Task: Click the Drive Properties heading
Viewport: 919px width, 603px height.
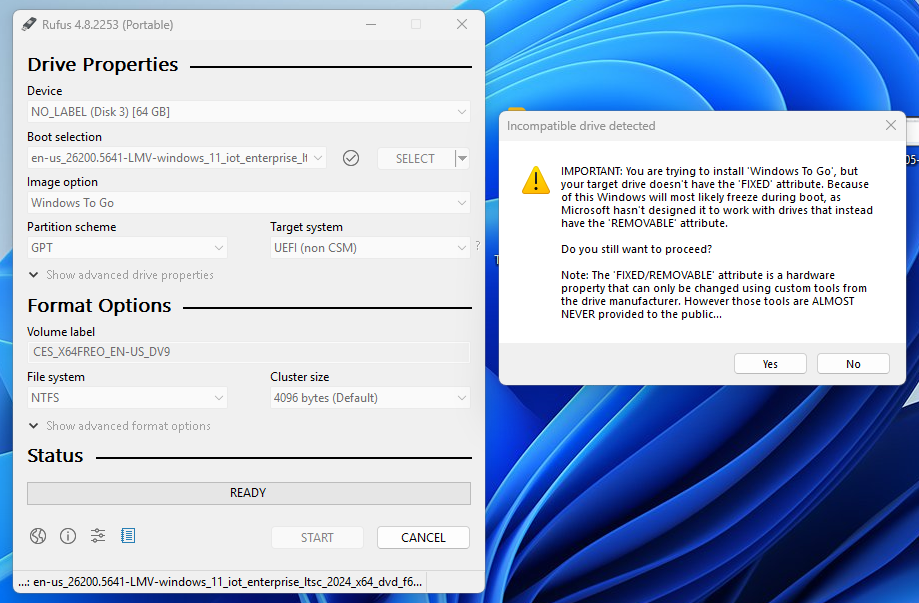Action: click(x=103, y=64)
